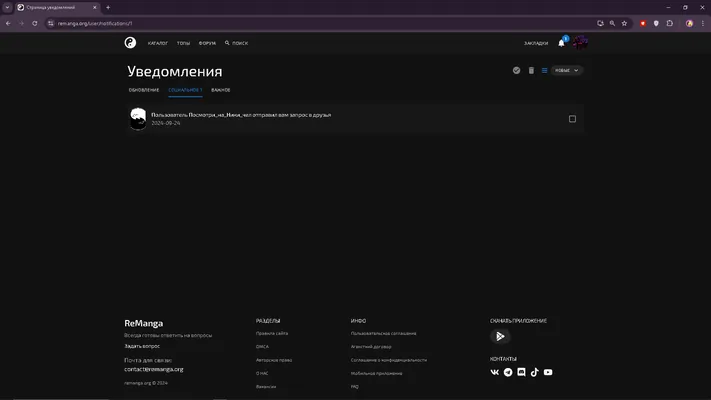Screen dimensions: 711x400
Task: Open the VK contact icon
Action: (x=495, y=372)
